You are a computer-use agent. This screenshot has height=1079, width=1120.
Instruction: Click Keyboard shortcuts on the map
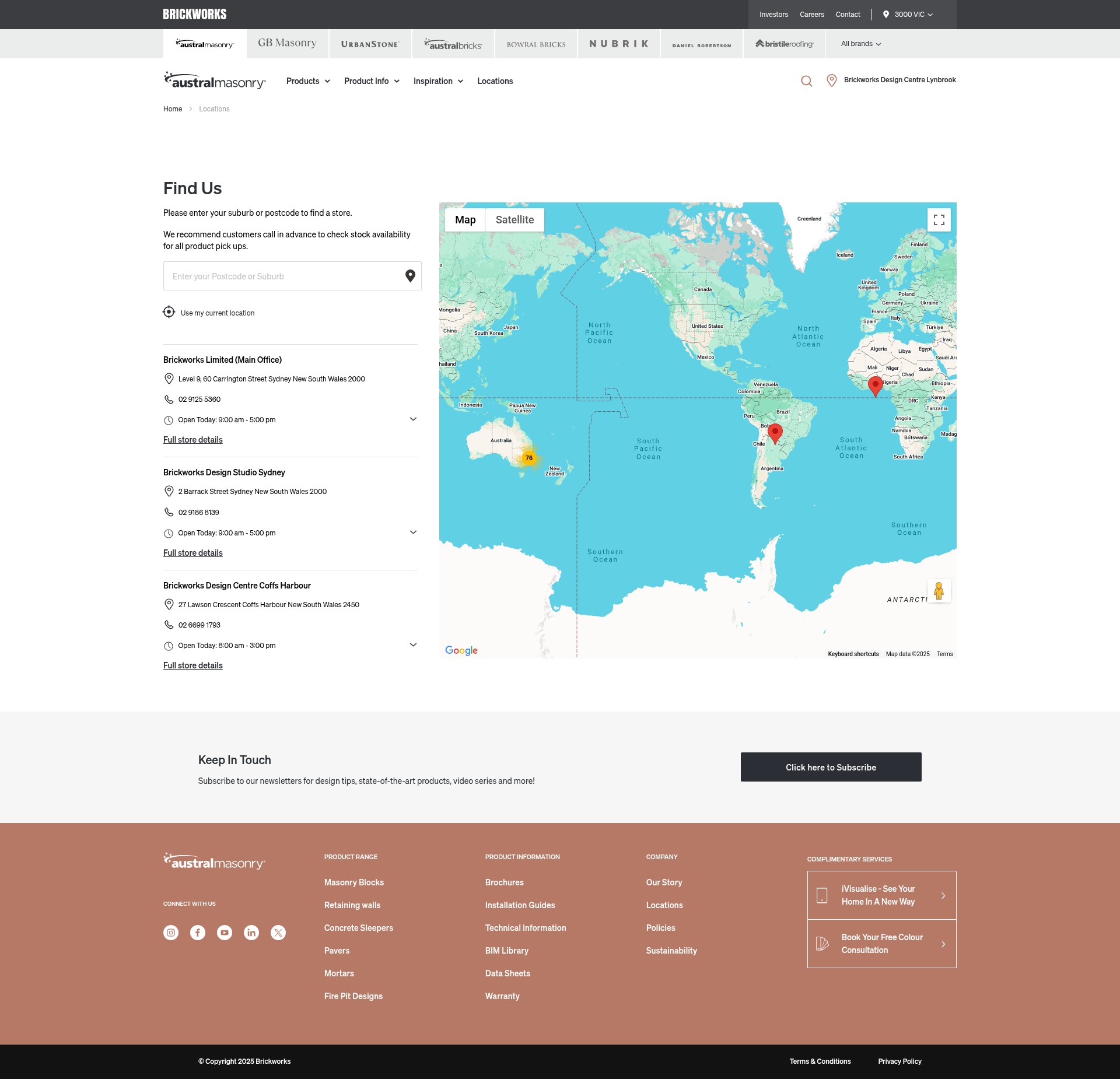[853, 654]
